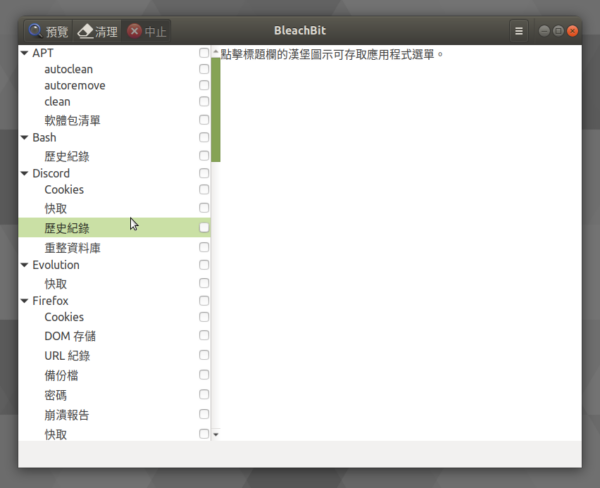Tick the 崩潰報告 checkbox

click(x=204, y=414)
